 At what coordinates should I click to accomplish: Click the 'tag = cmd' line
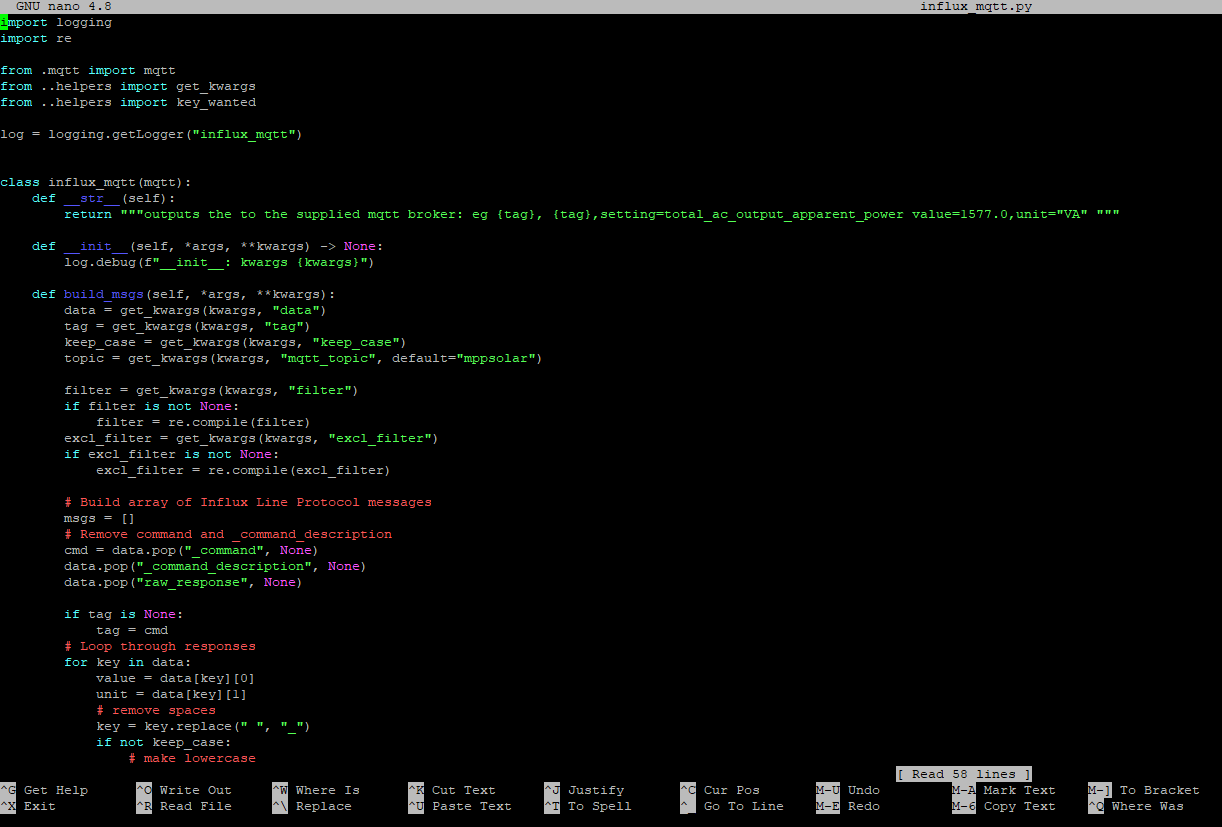(x=132, y=630)
